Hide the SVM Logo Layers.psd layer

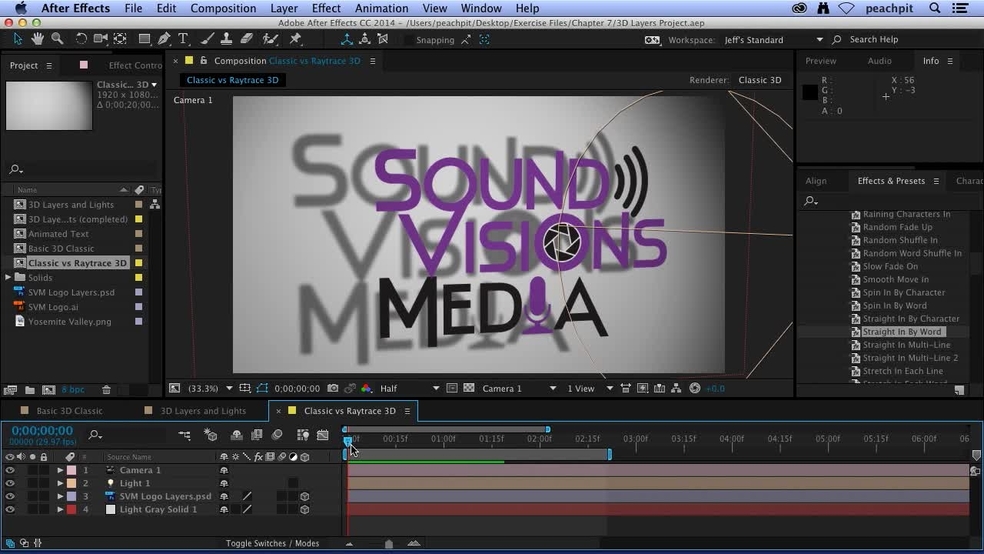[9, 496]
